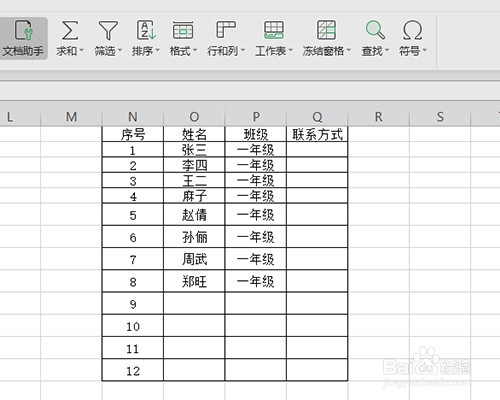Open the 文档助手 document assistant tool

pyautogui.click(x=23, y=38)
